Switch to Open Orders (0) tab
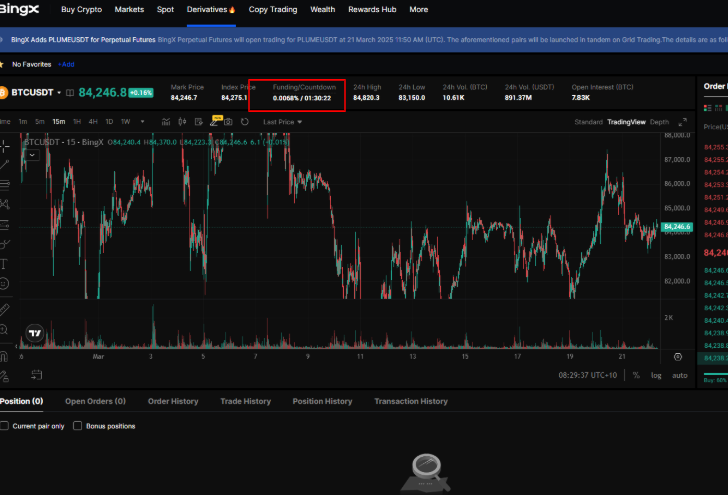 point(95,401)
